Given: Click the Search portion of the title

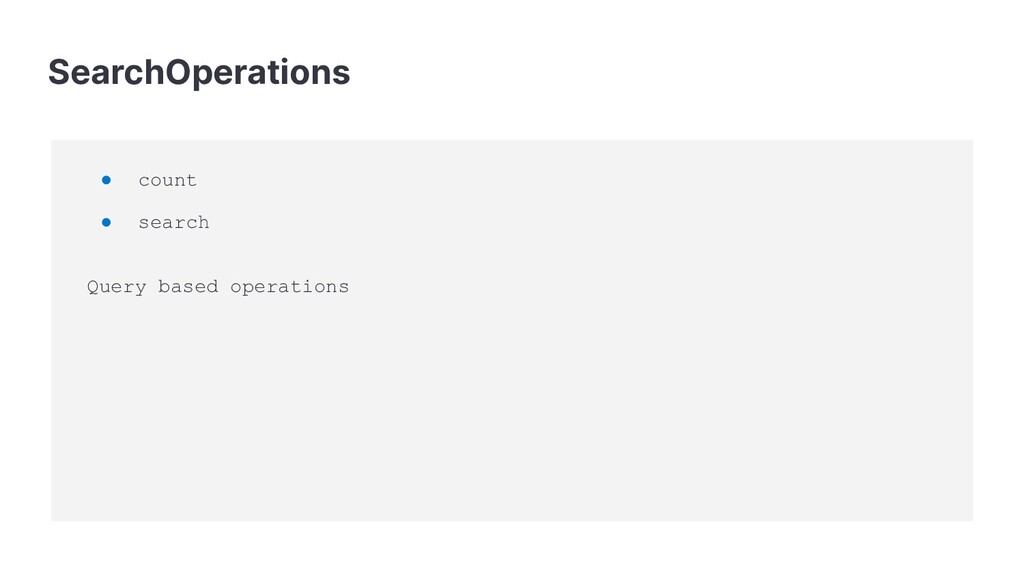Looking at the screenshot, I should [x=106, y=72].
